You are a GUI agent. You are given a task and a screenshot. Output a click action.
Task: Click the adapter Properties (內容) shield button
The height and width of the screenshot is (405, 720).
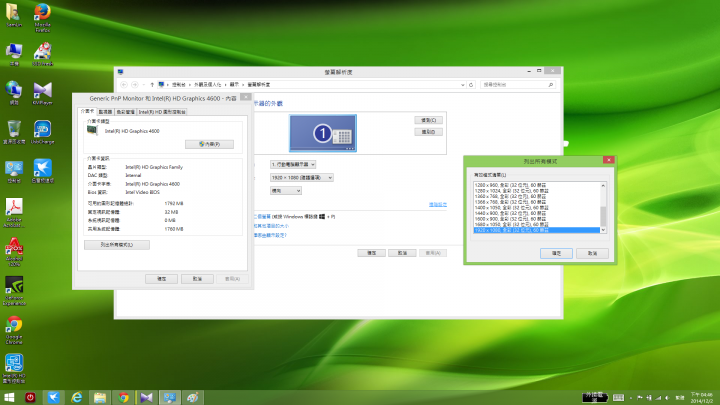click(209, 144)
